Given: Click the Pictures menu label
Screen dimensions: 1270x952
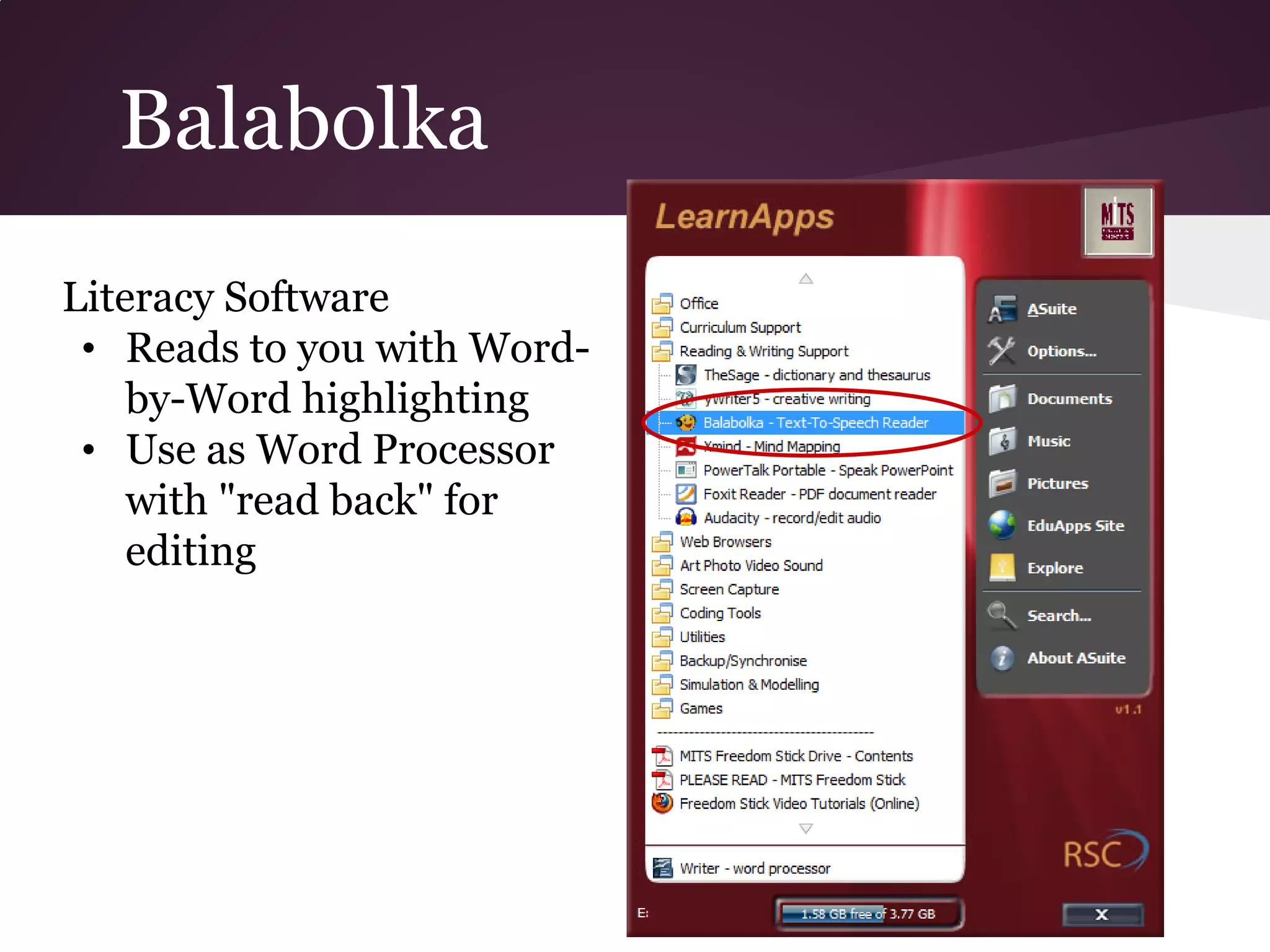Looking at the screenshot, I should pyautogui.click(x=1058, y=483).
